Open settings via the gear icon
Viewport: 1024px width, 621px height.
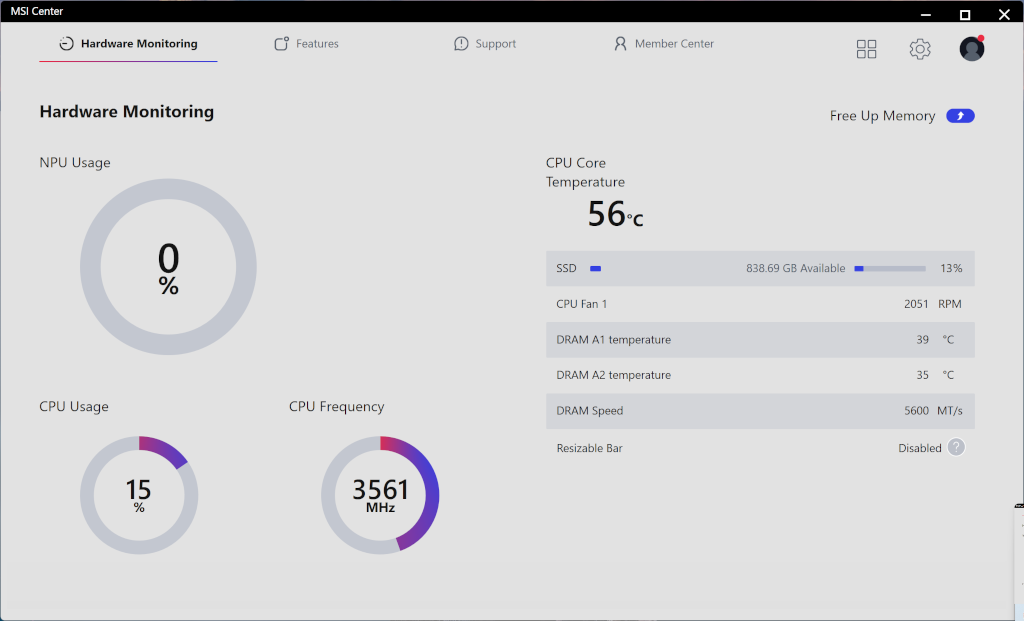click(x=919, y=49)
